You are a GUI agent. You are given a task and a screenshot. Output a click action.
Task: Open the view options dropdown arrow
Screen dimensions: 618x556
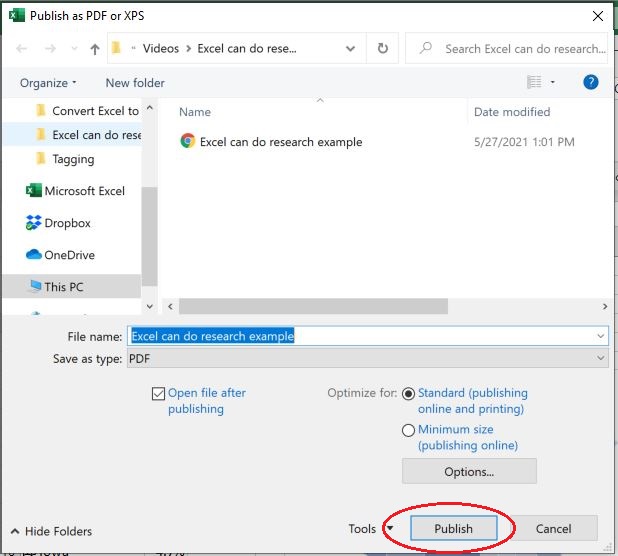553,82
